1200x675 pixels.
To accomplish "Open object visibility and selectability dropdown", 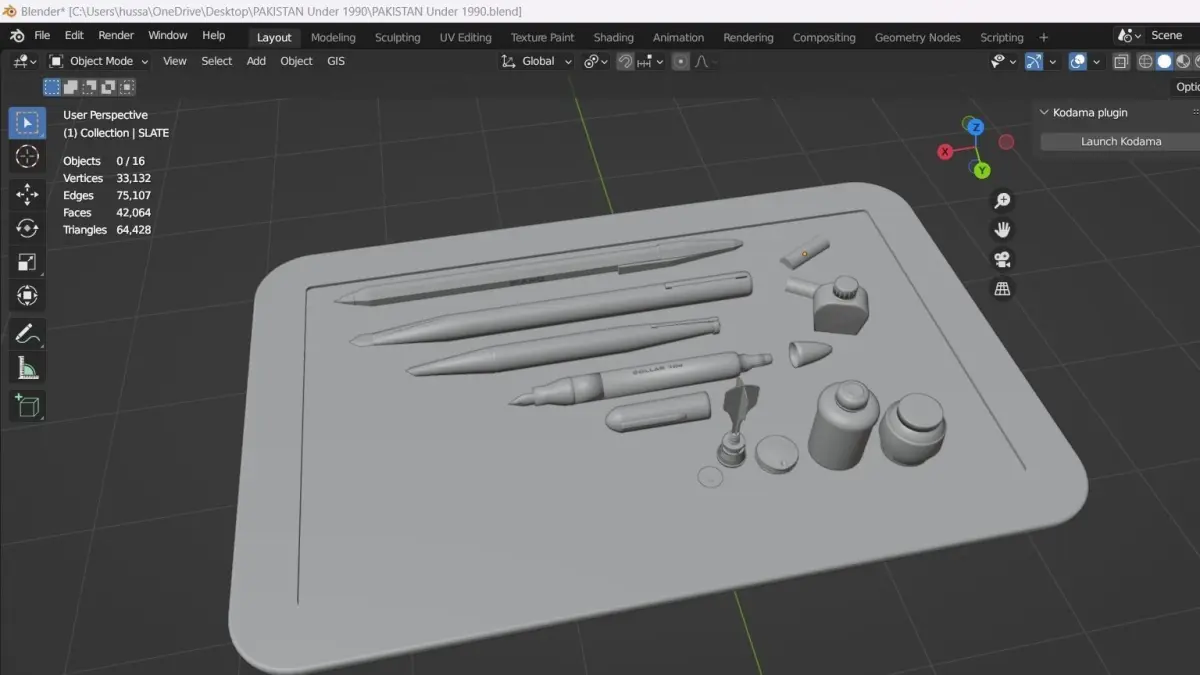I will (1003, 61).
